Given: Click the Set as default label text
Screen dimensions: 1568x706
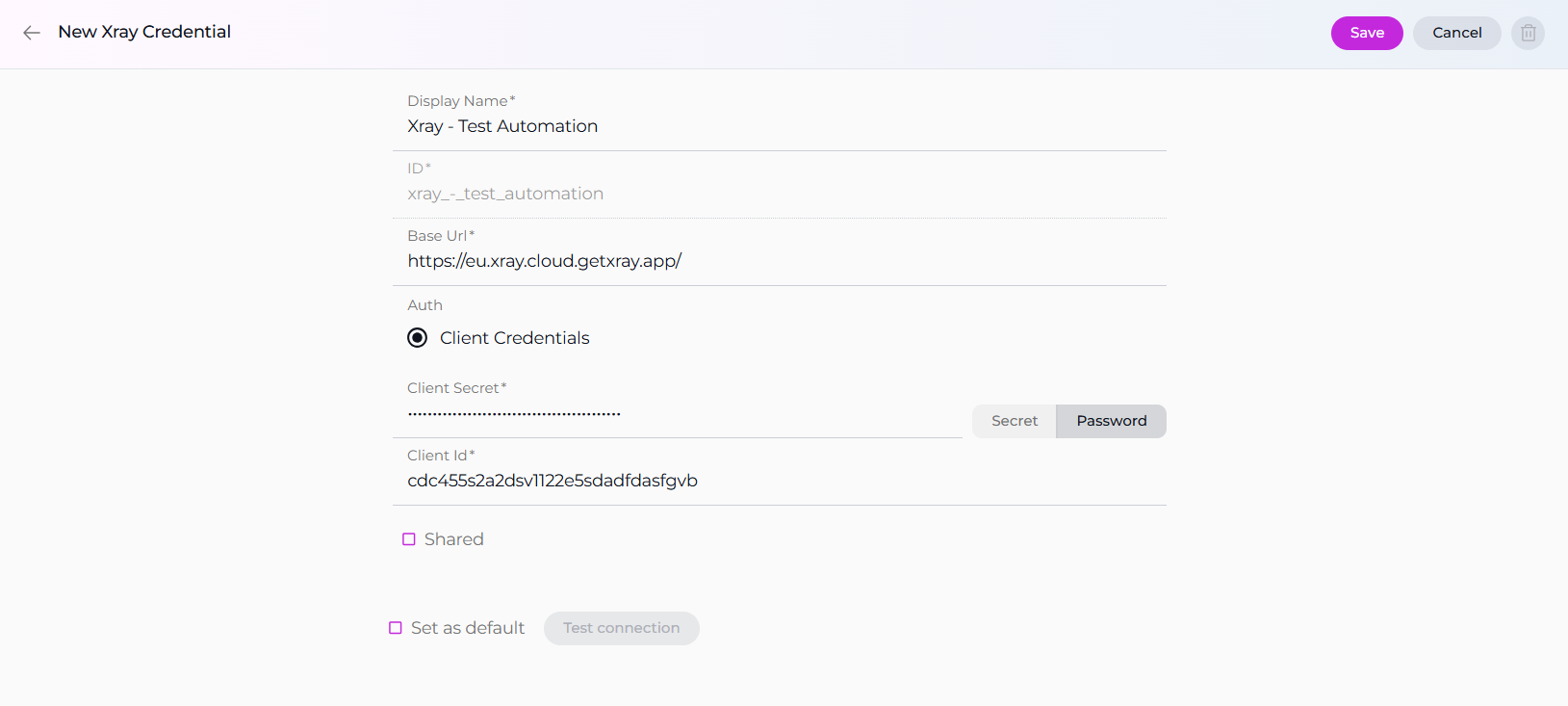Looking at the screenshot, I should tap(468, 628).
